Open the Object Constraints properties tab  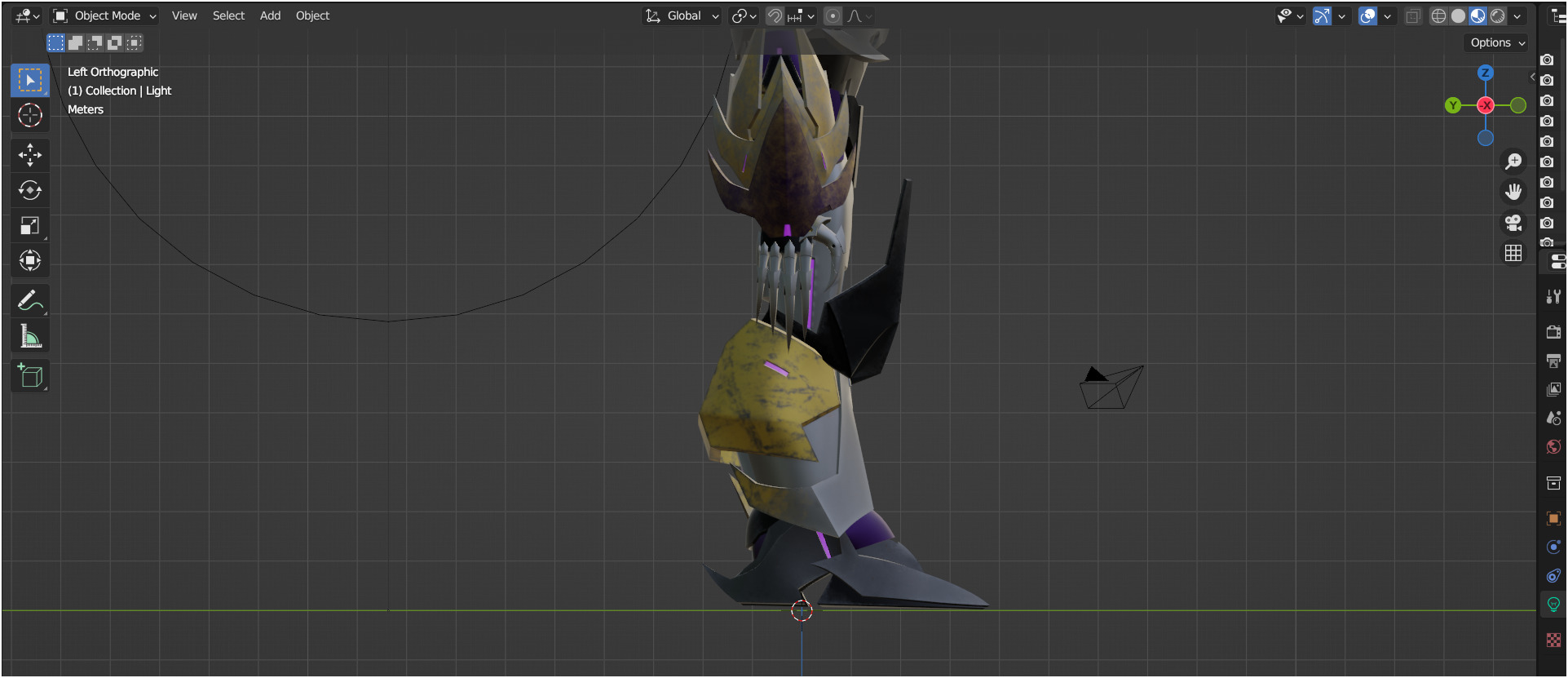[x=1553, y=576]
